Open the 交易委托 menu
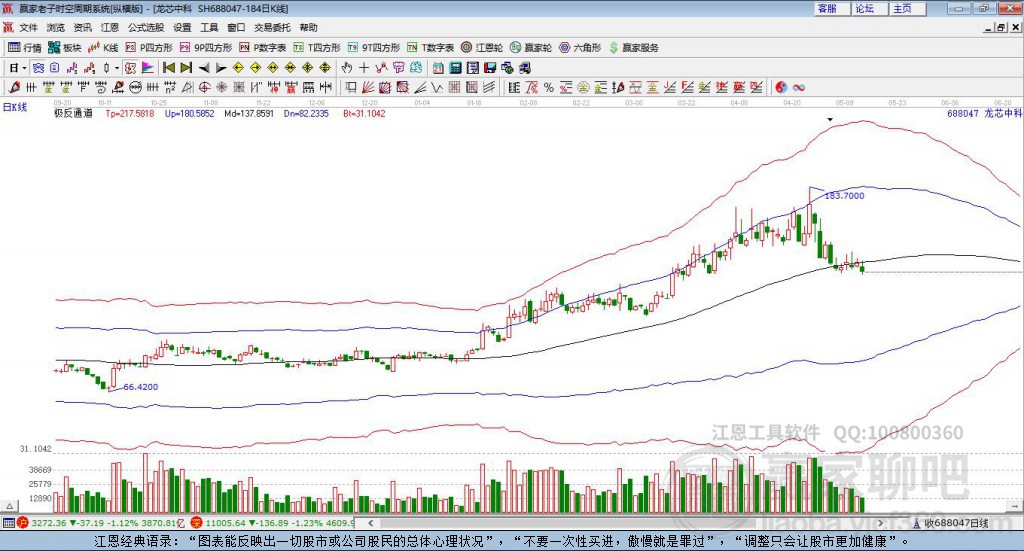The image size is (1024, 551). [x=272, y=27]
